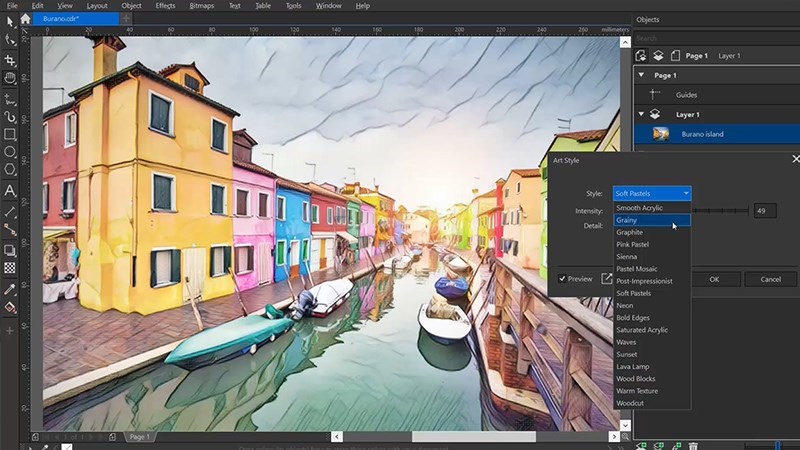Screen dimensions: 800x450
Task: Open the Effects menu
Action: (165, 5)
